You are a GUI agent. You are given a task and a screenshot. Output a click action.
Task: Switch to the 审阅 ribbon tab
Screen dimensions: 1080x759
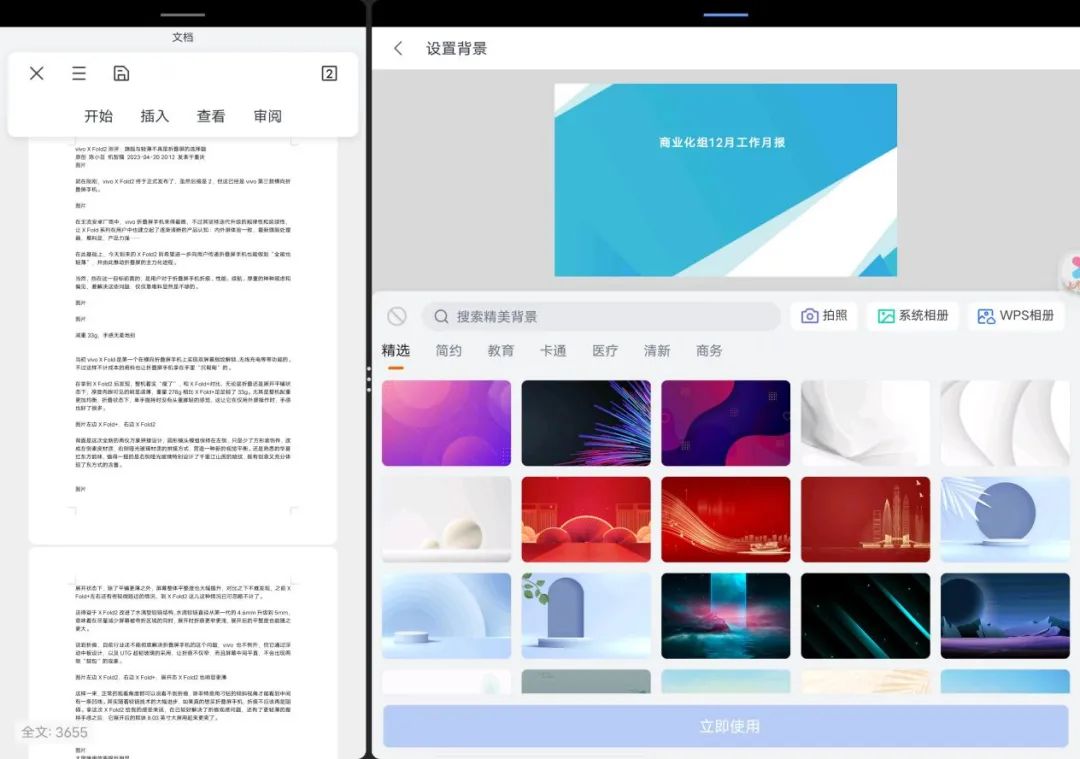click(x=267, y=116)
